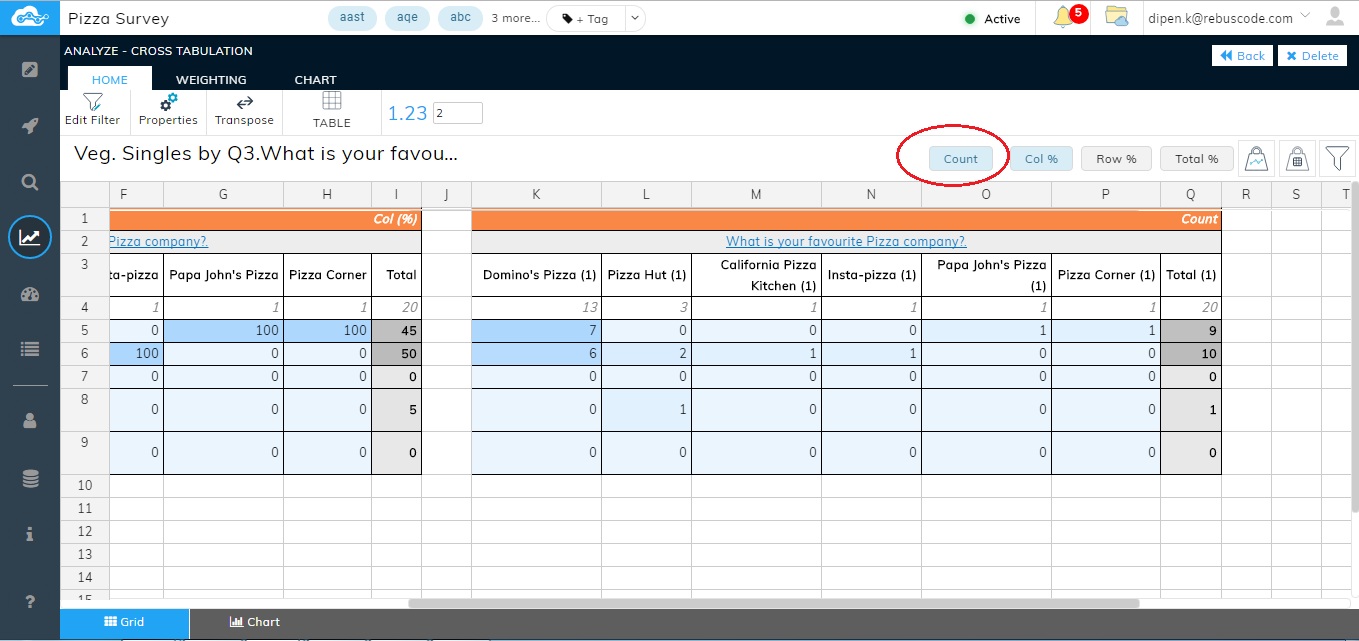This screenshot has width=1359, height=641.
Task: Click the filter funnel icon at right
Action: (1337, 158)
